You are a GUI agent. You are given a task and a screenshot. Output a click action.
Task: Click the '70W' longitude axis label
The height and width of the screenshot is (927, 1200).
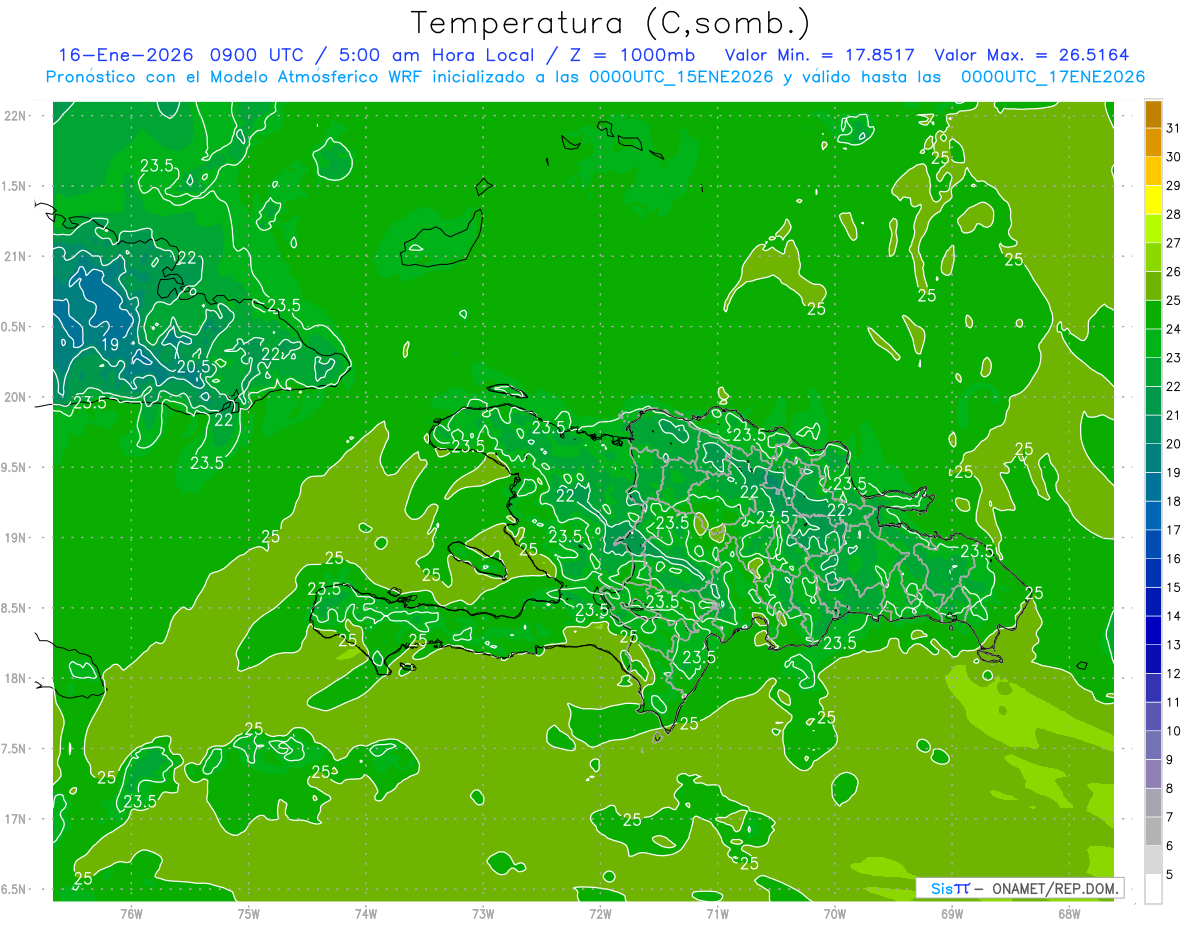click(x=835, y=914)
